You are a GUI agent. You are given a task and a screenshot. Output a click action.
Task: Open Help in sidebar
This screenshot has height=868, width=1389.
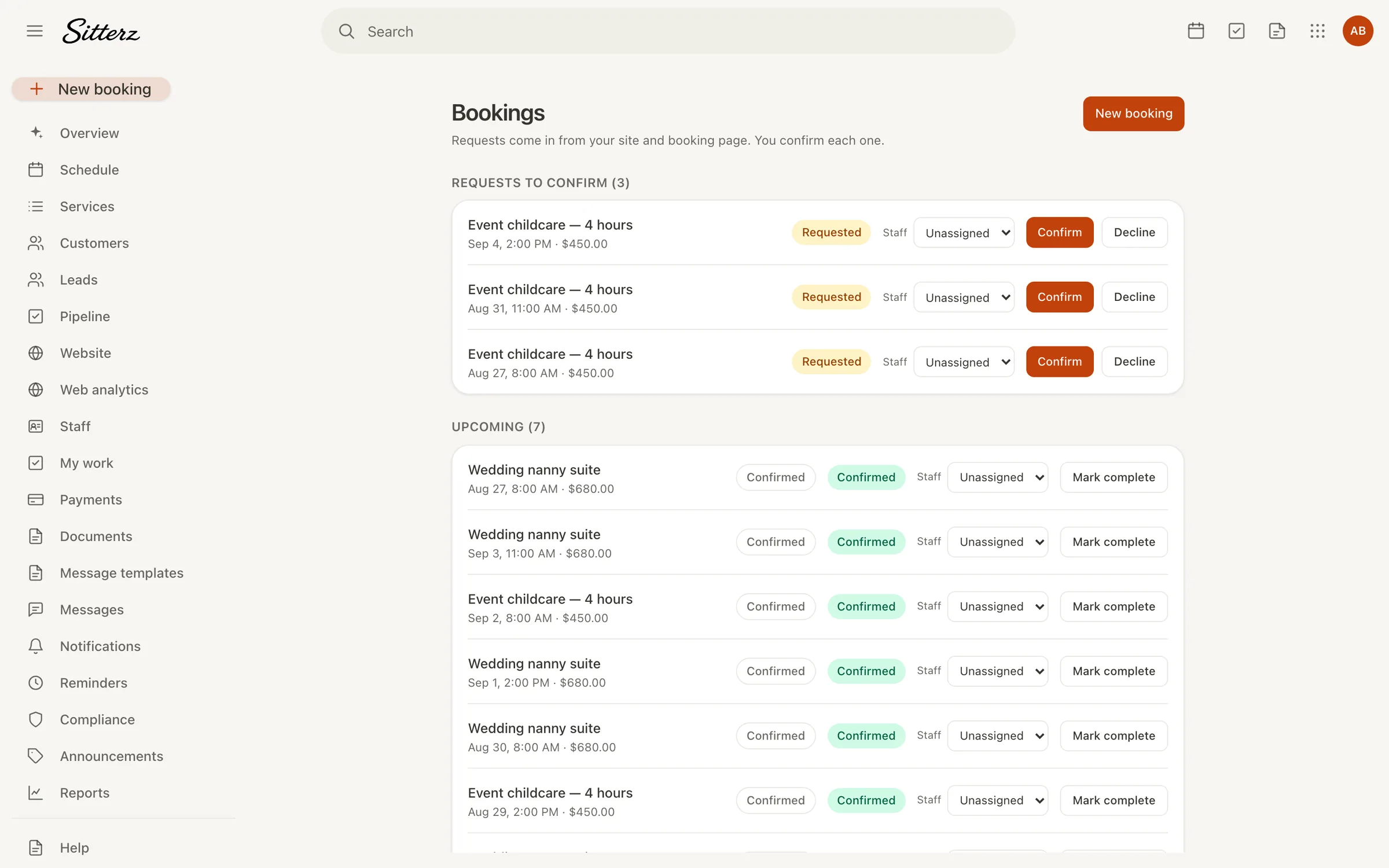[74, 848]
